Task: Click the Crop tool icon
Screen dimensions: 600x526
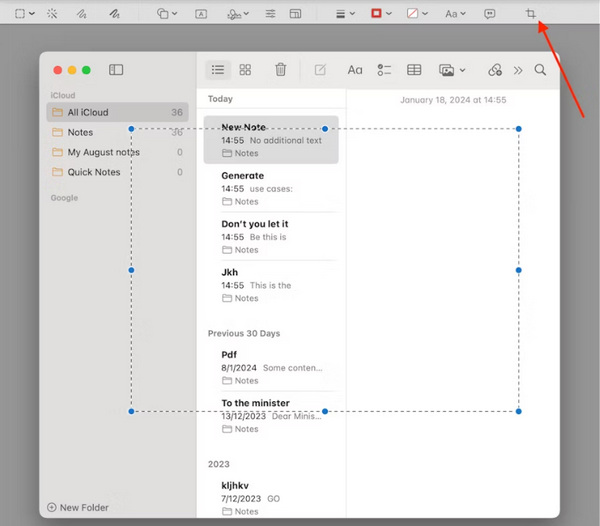Action: [x=530, y=14]
